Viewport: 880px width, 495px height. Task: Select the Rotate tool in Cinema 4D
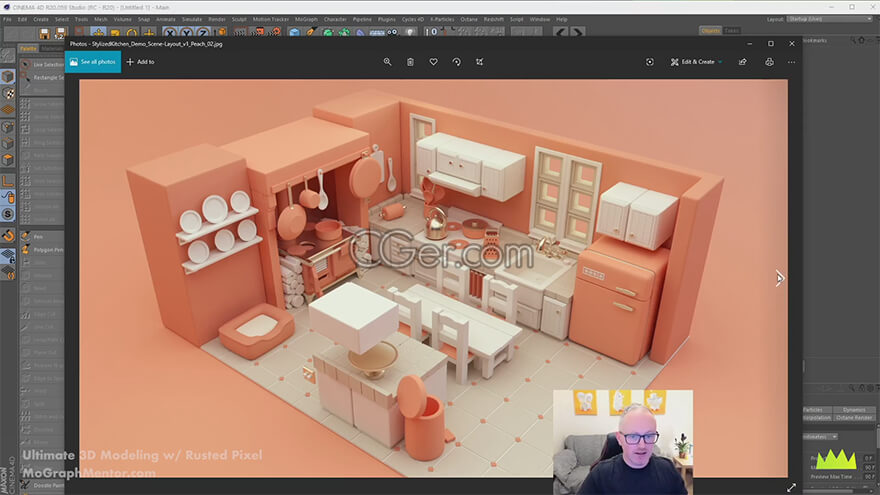pyautogui.click(x=132, y=33)
